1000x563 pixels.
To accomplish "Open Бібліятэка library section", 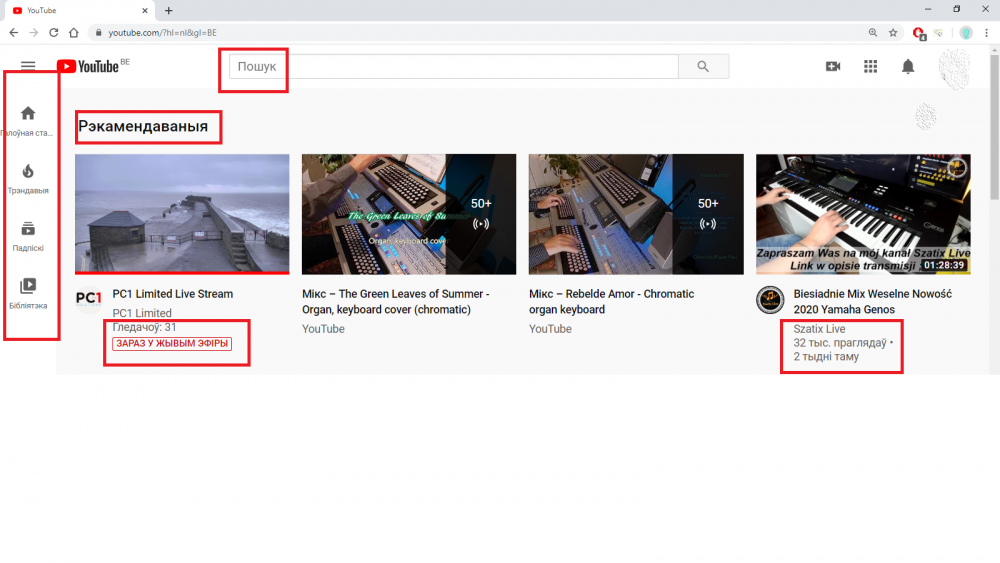I will pos(27,293).
